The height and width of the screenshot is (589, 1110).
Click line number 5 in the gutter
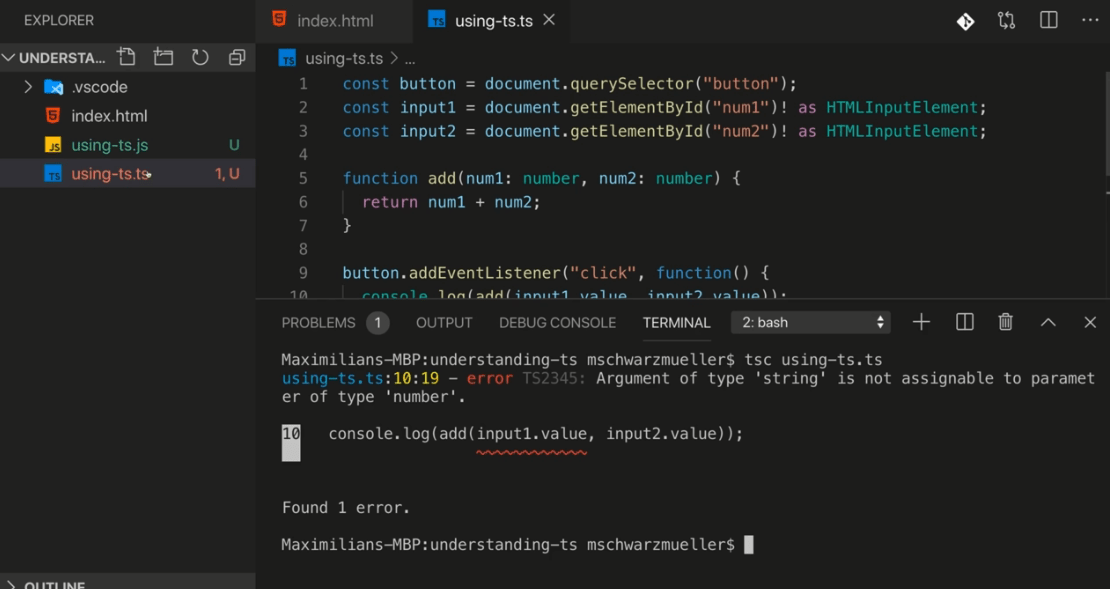[303, 178]
